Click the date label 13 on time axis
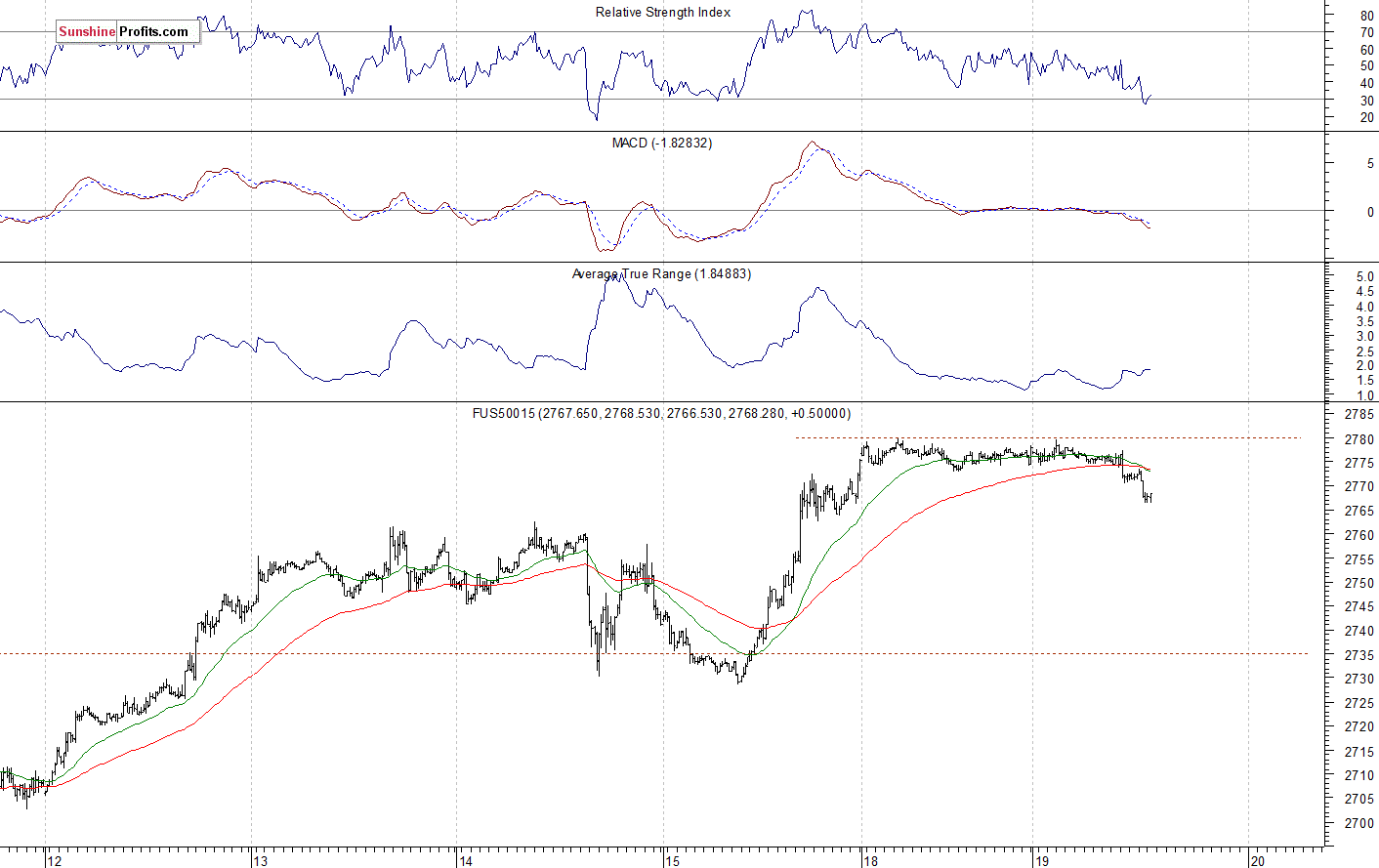The height and width of the screenshot is (868, 1379). [x=260, y=860]
